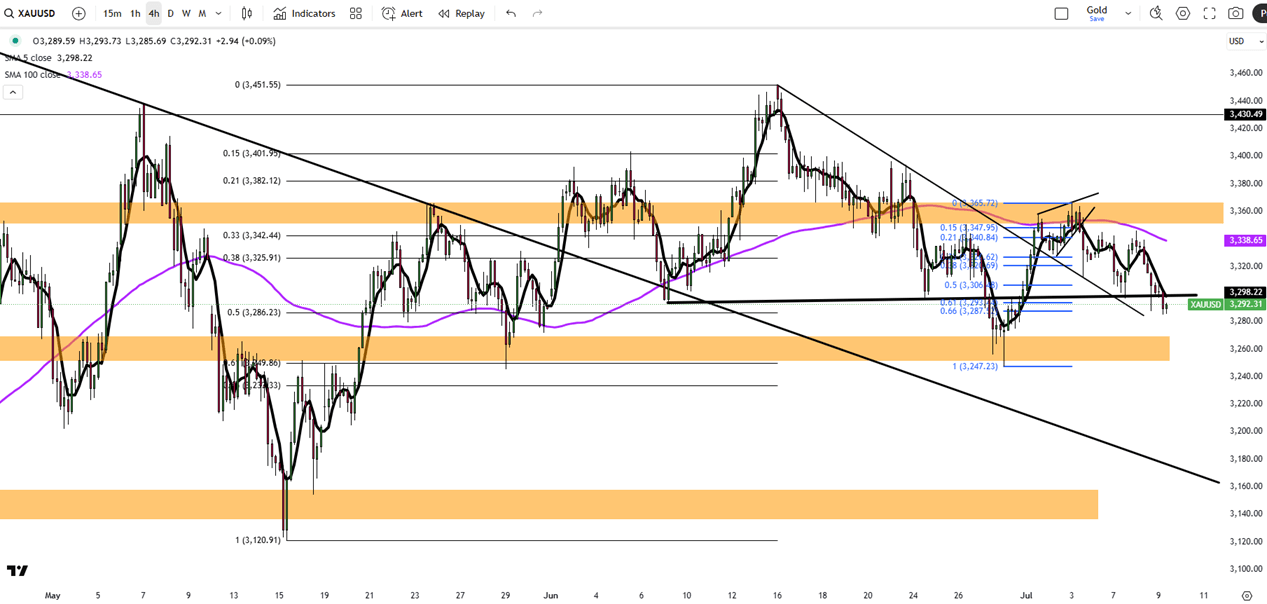Enter fullscreen mode
The width and height of the screenshot is (1267, 604).
pos(1209,13)
